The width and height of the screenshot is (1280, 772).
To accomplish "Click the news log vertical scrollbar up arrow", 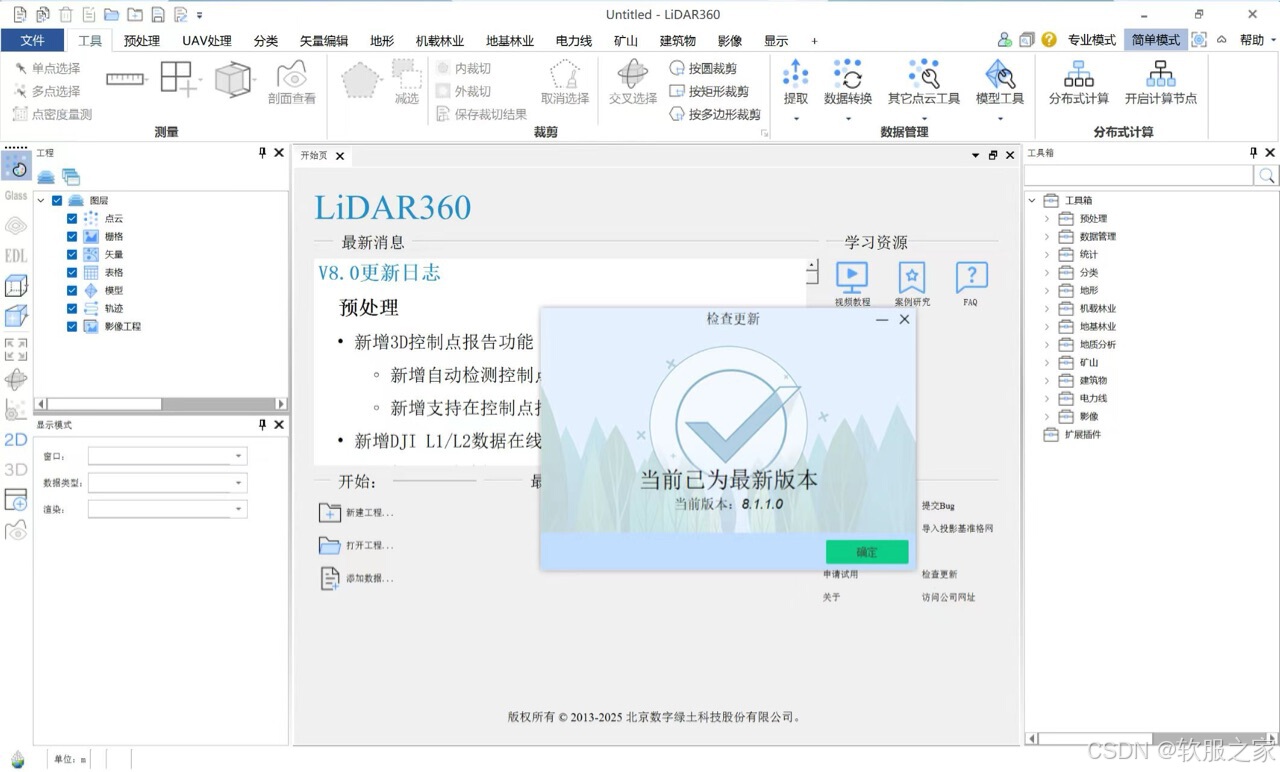I will tap(812, 267).
